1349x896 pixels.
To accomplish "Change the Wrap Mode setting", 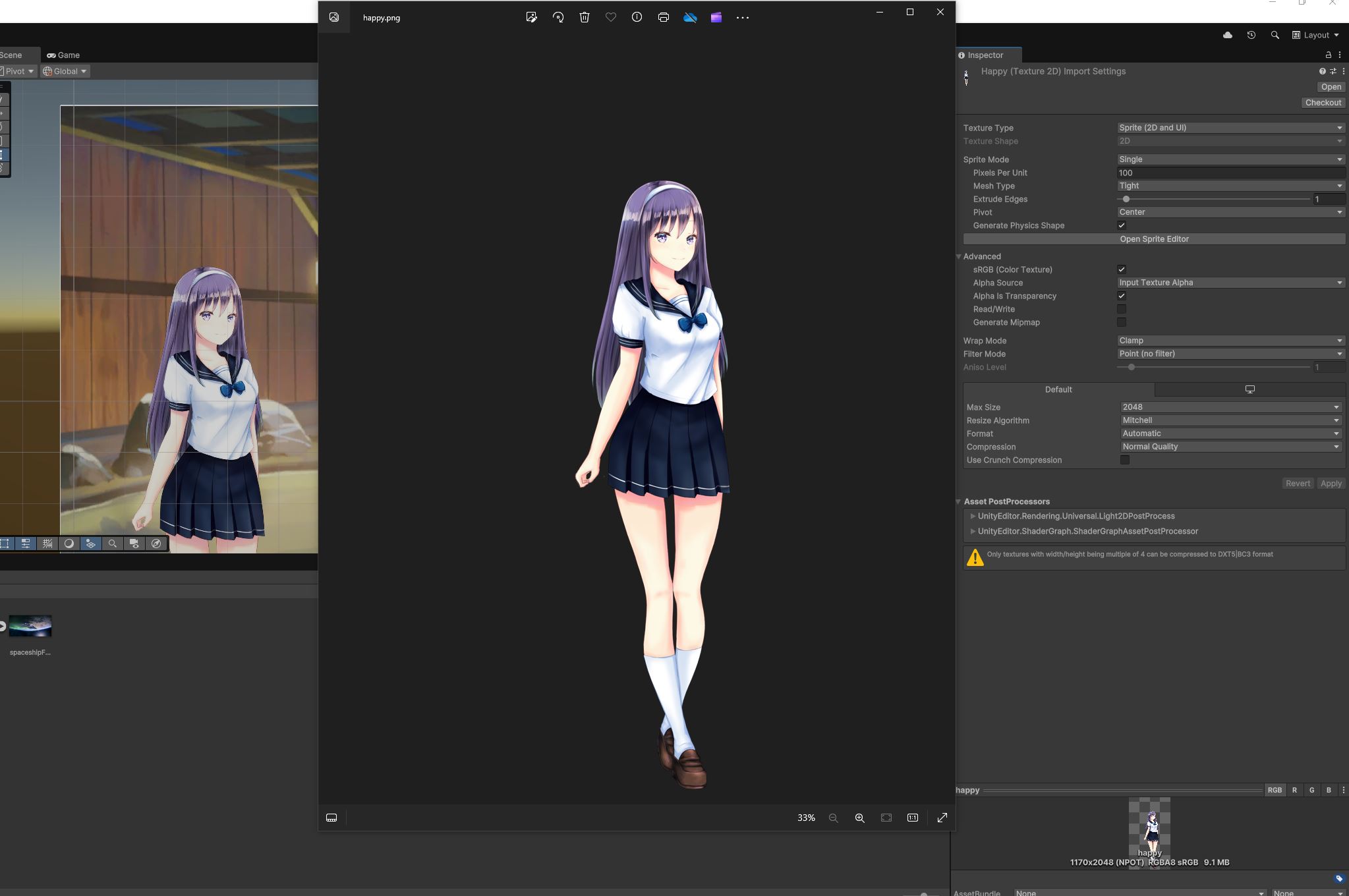I will [1228, 340].
